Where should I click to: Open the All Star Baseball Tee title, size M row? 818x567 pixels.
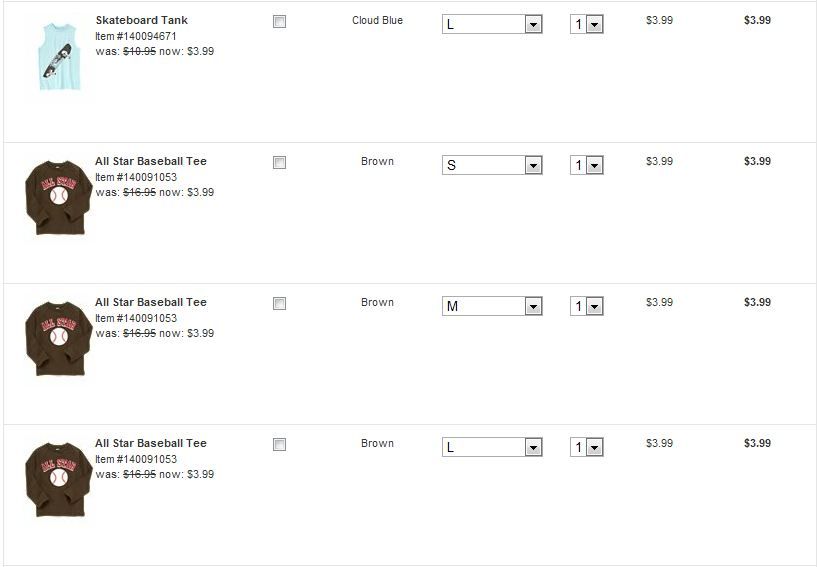point(151,302)
